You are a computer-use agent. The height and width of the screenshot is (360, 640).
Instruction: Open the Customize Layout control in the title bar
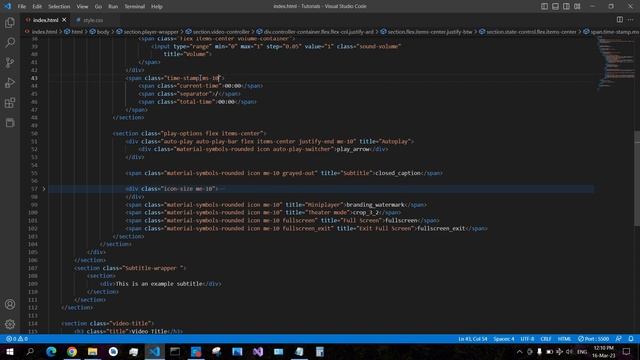577,6
